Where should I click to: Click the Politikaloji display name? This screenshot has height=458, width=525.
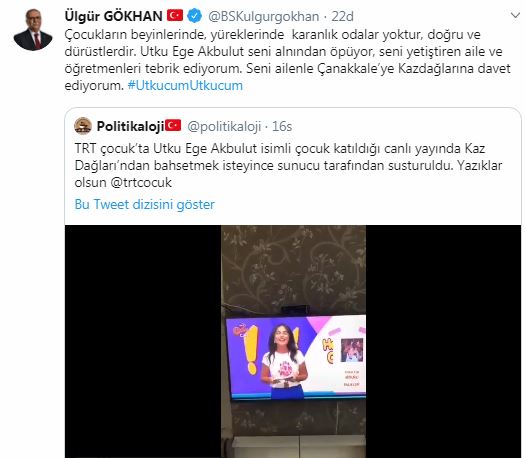click(130, 126)
